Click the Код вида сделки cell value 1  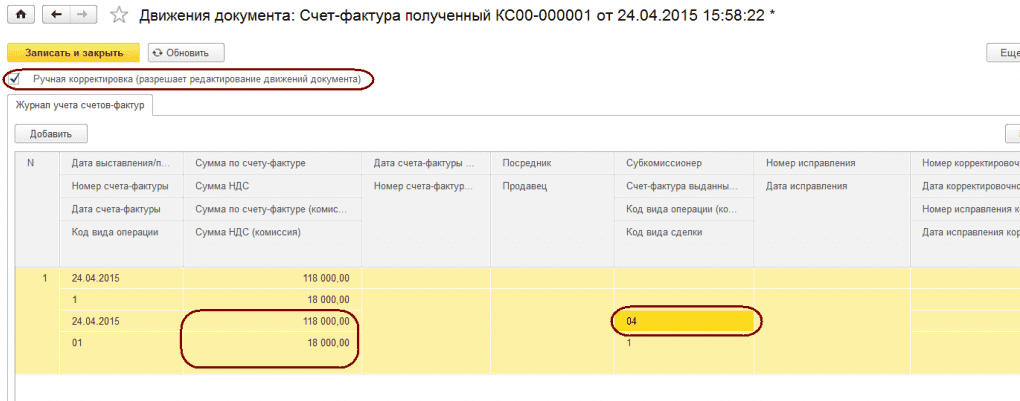click(629, 342)
